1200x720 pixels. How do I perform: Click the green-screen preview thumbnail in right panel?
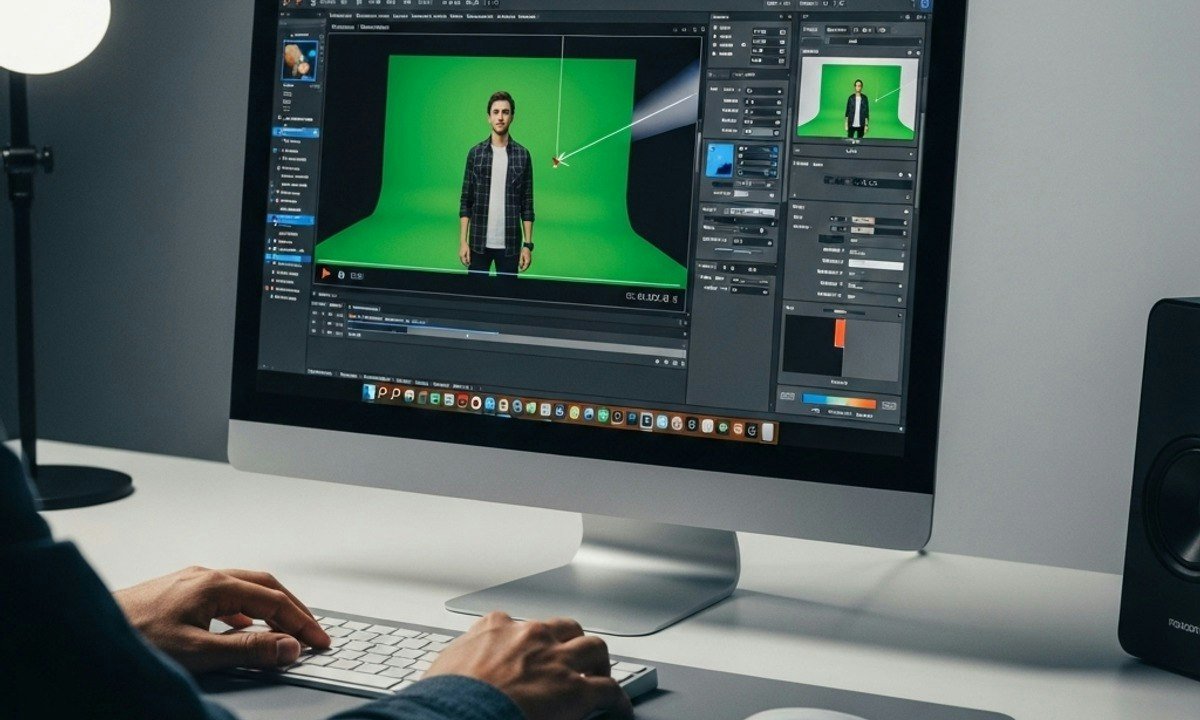coord(857,98)
